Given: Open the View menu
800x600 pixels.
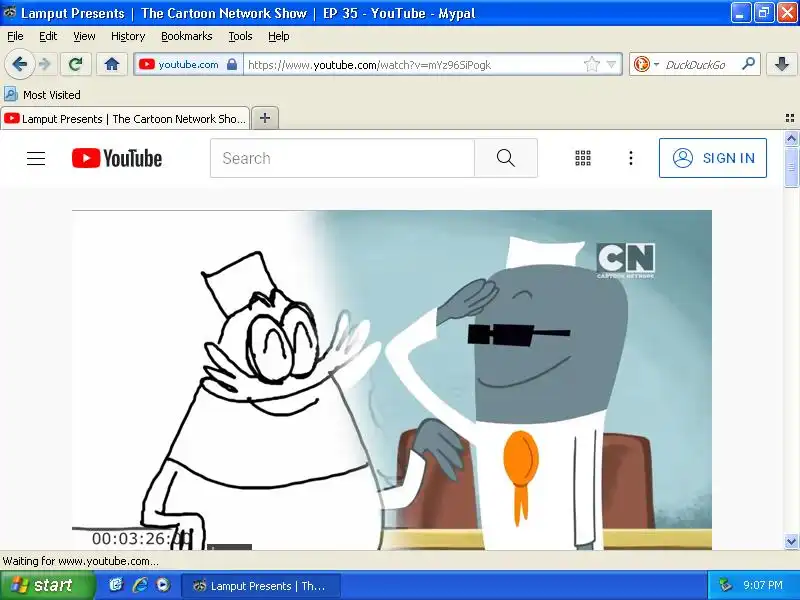Looking at the screenshot, I should [x=84, y=36].
